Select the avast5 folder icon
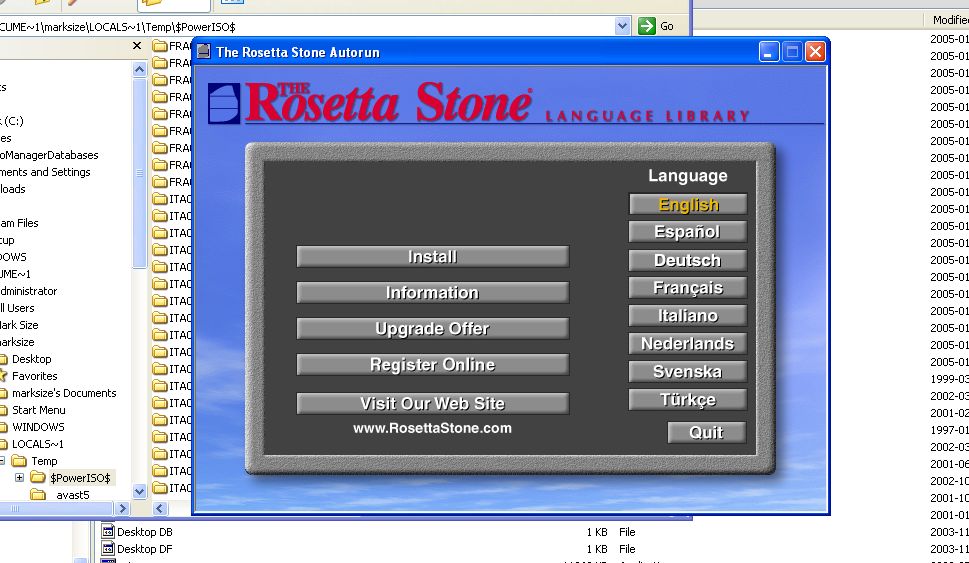 pyautogui.click(x=38, y=495)
